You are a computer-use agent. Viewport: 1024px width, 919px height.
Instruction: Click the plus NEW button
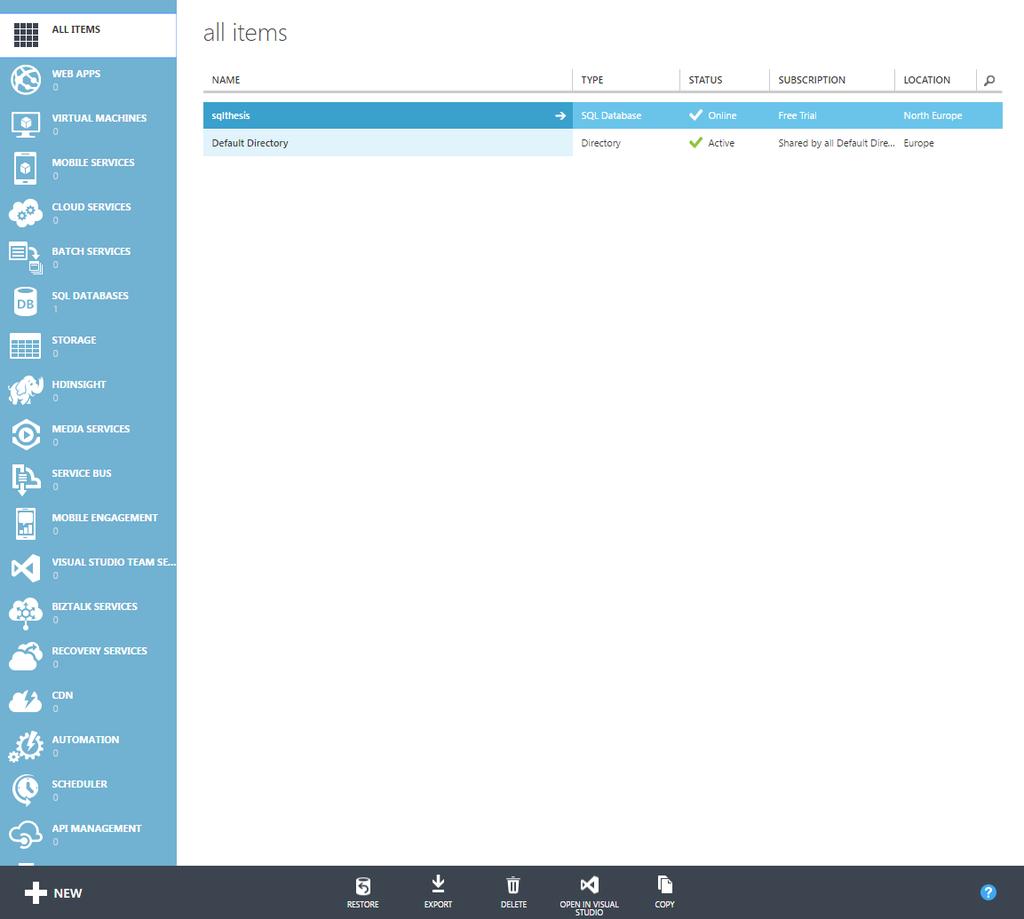pos(54,893)
